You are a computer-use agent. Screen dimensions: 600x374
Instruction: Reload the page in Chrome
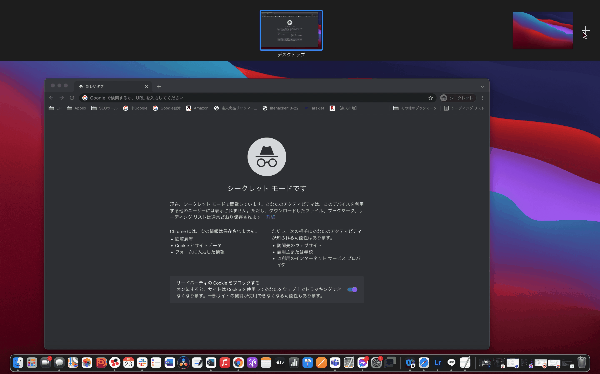click(x=72, y=98)
